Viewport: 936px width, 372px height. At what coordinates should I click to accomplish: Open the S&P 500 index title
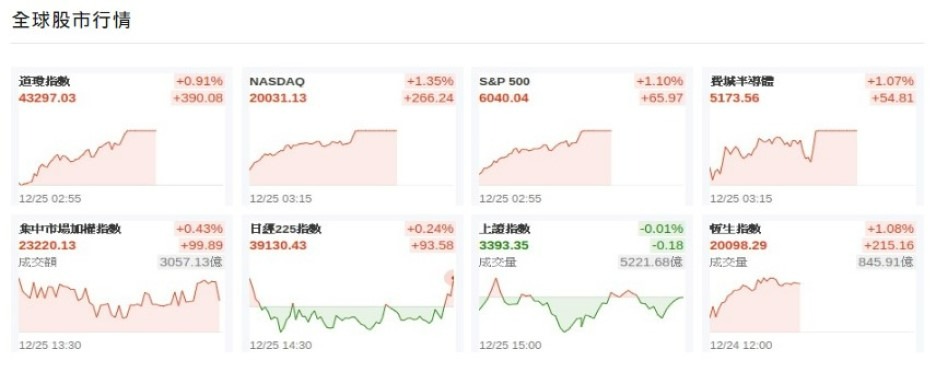click(x=504, y=81)
